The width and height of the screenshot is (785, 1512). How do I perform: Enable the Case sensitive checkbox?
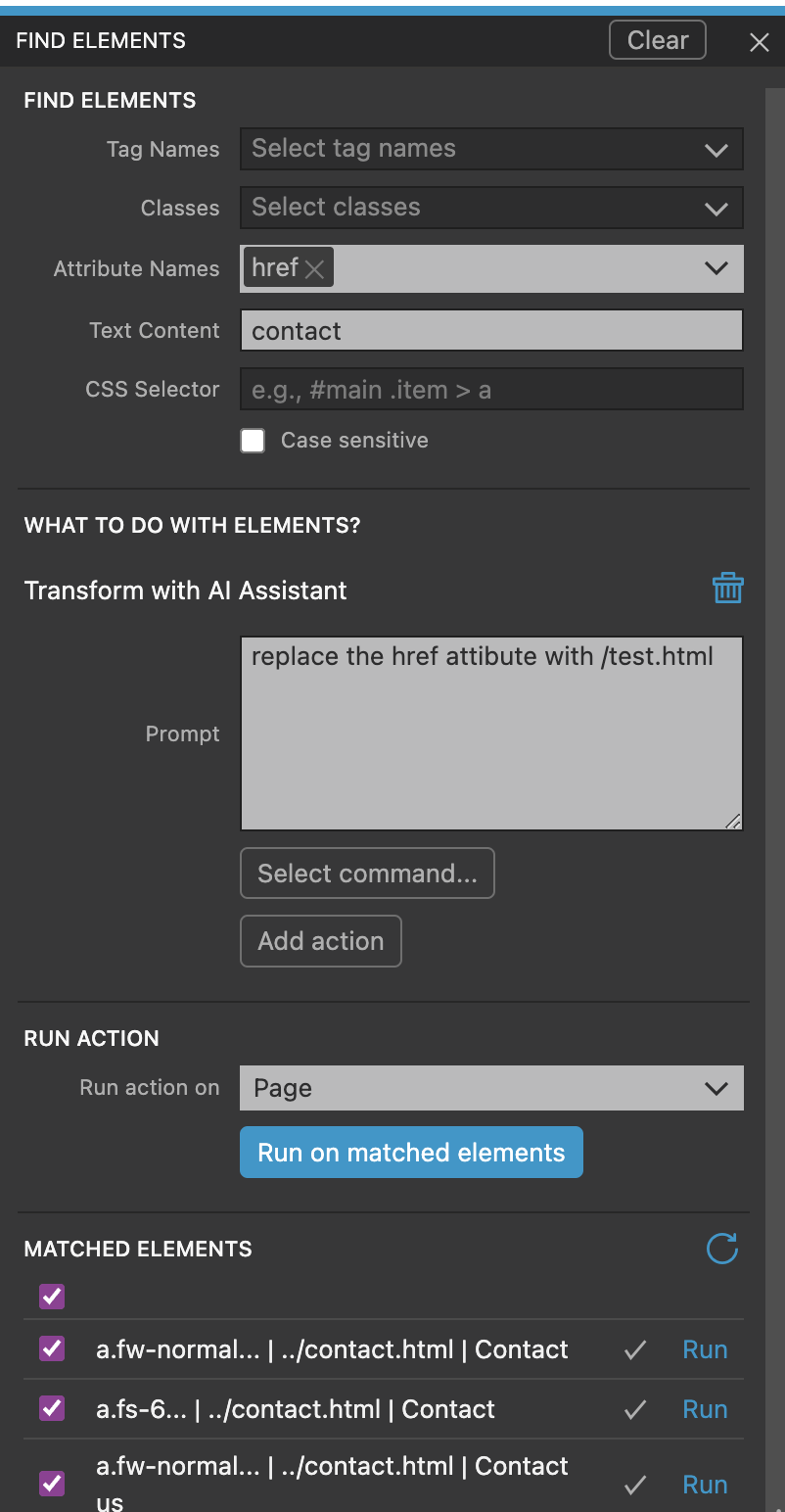click(254, 441)
